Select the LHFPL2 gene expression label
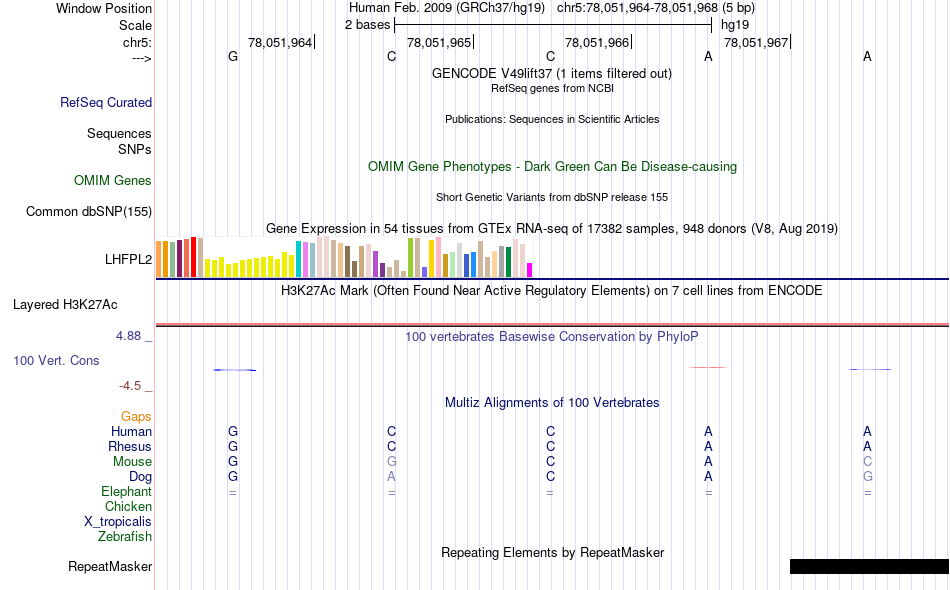This screenshot has height=590, width=950. tap(128, 259)
